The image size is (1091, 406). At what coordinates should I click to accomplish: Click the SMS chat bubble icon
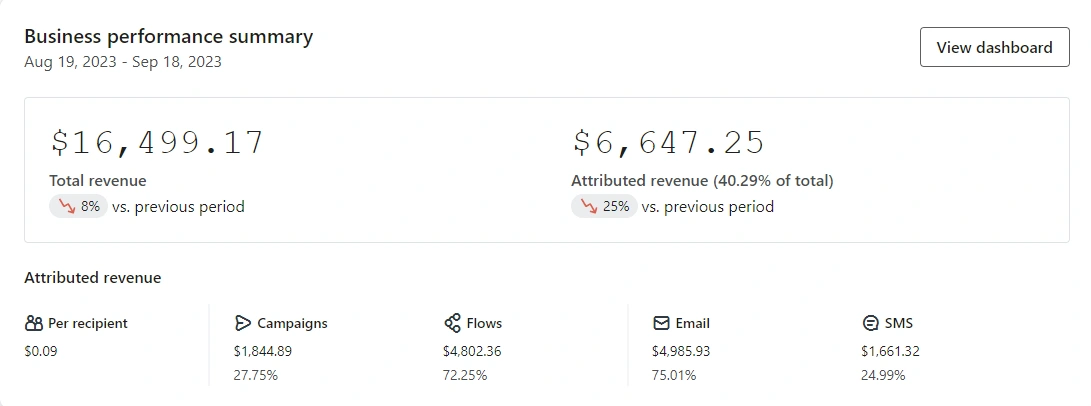click(x=870, y=323)
